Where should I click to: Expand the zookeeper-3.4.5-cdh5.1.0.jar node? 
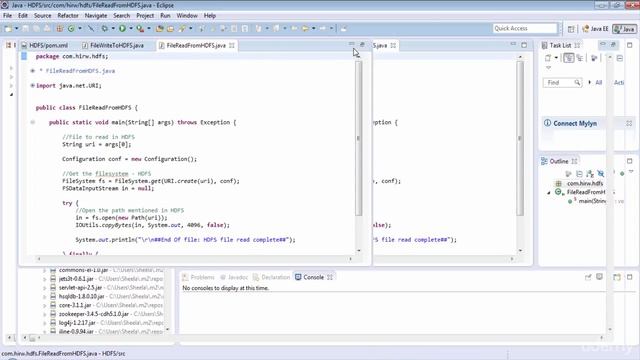pyautogui.click(x=44, y=314)
